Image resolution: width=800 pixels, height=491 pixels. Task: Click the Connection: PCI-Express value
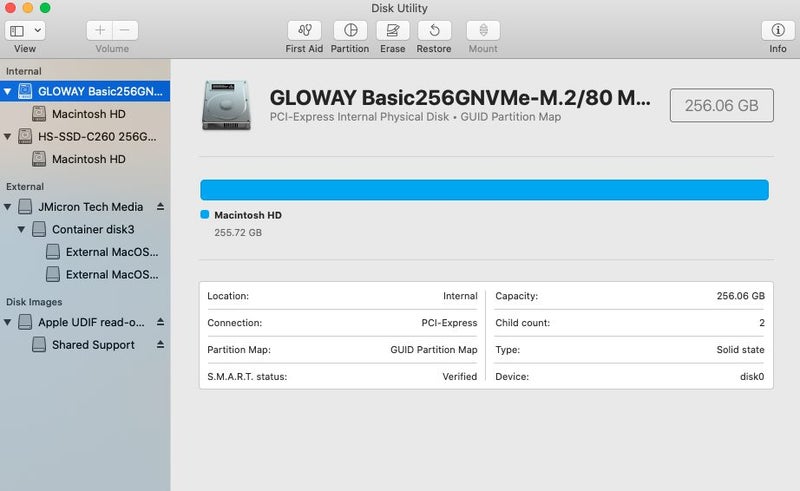pyautogui.click(x=449, y=323)
